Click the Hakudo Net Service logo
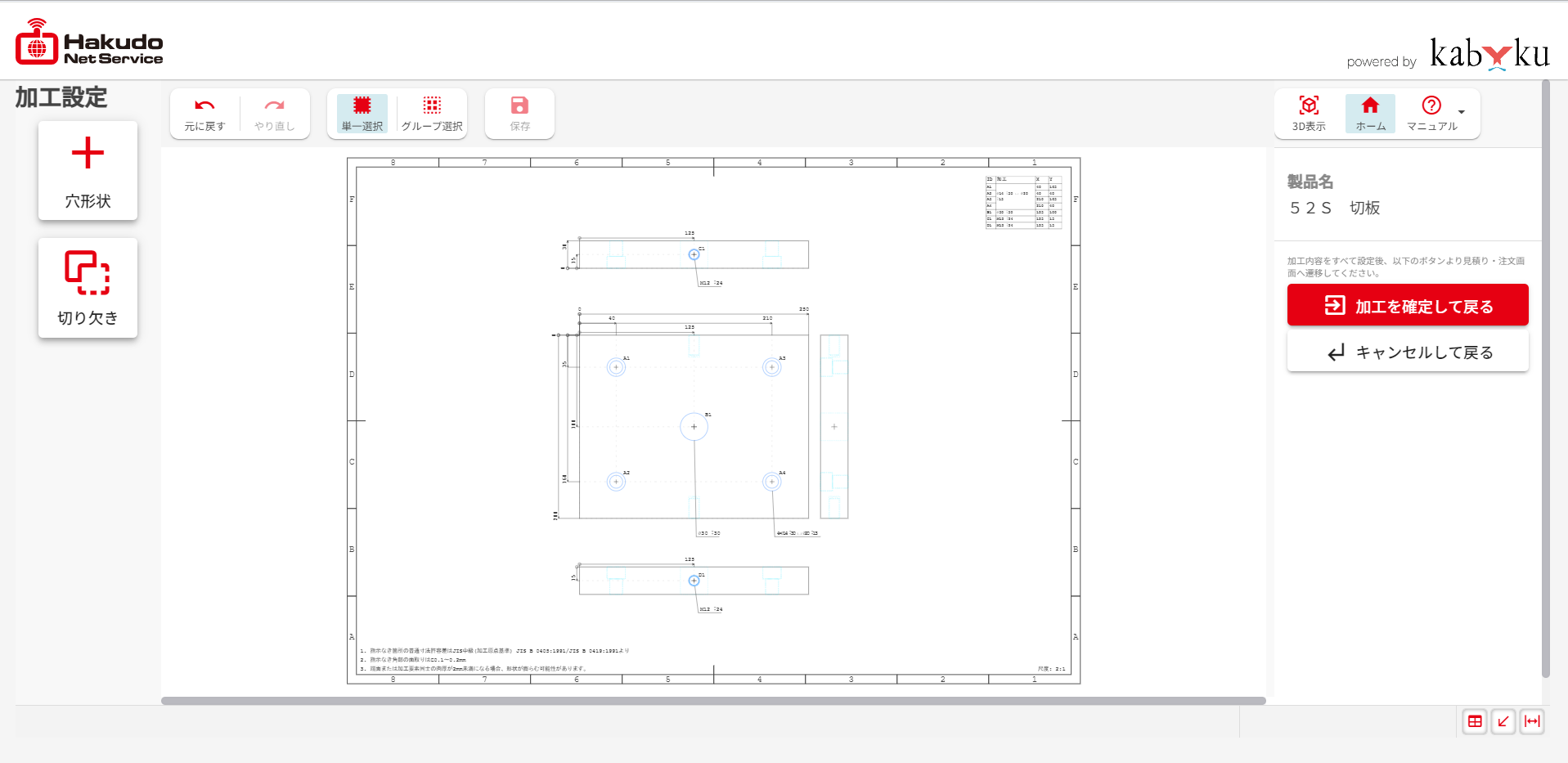Image resolution: width=1568 pixels, height=763 pixels. click(89, 43)
